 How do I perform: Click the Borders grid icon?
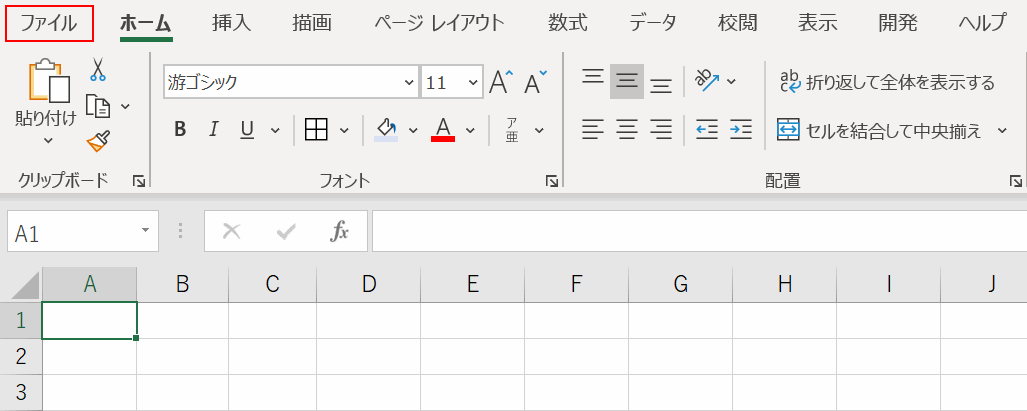click(x=316, y=129)
